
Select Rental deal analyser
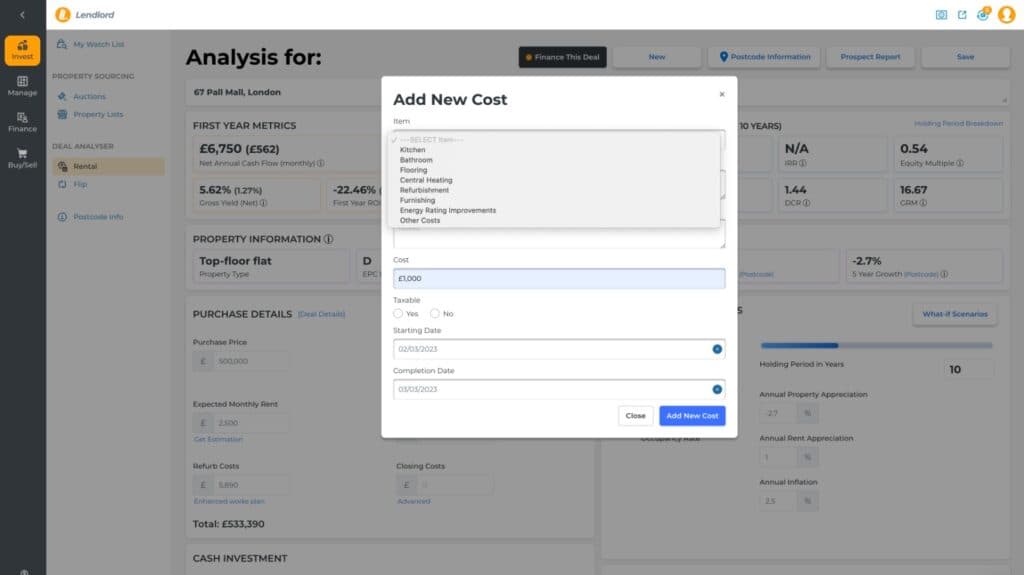tap(108, 167)
